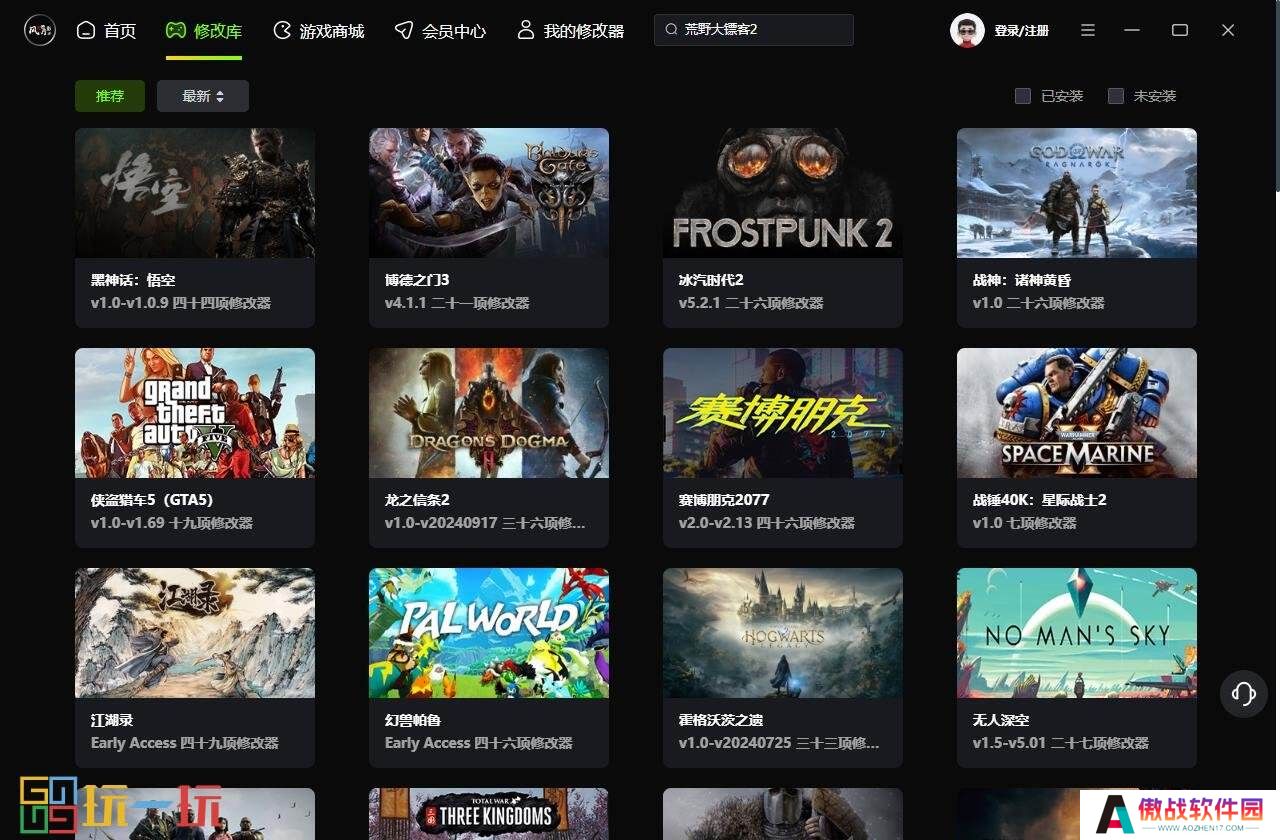Image resolution: width=1280 pixels, height=840 pixels.
Task: Click 'v1.5-v5.01 二十七项修改器' text
Action: click(x=1061, y=743)
